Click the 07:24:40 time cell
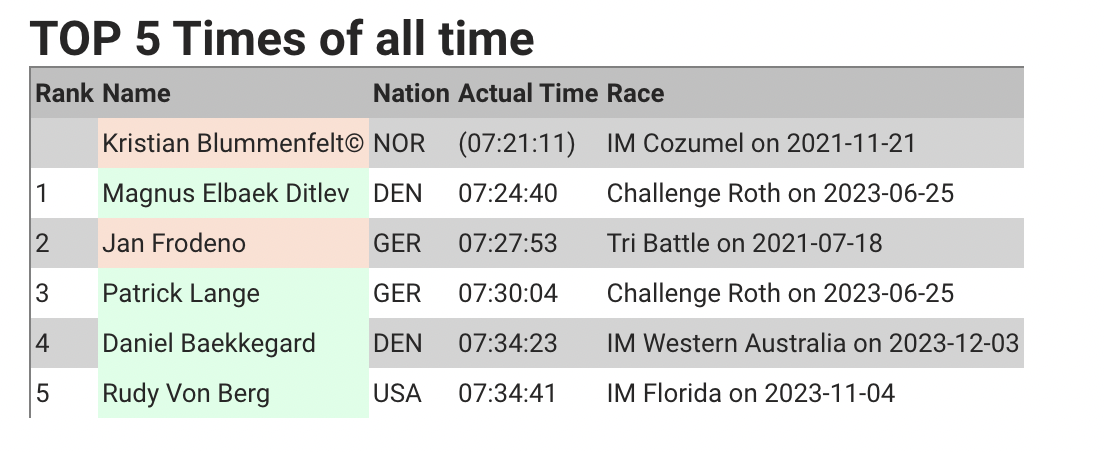Viewport: 1104px width, 452px height. click(x=508, y=193)
